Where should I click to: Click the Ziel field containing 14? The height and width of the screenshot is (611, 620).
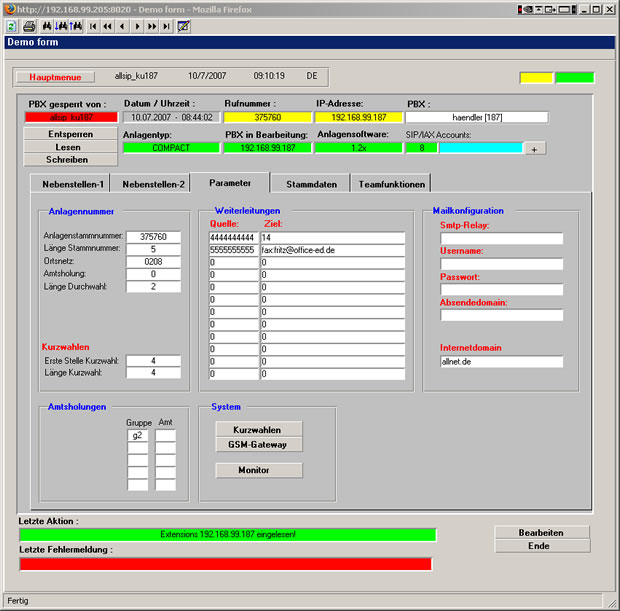(x=333, y=237)
